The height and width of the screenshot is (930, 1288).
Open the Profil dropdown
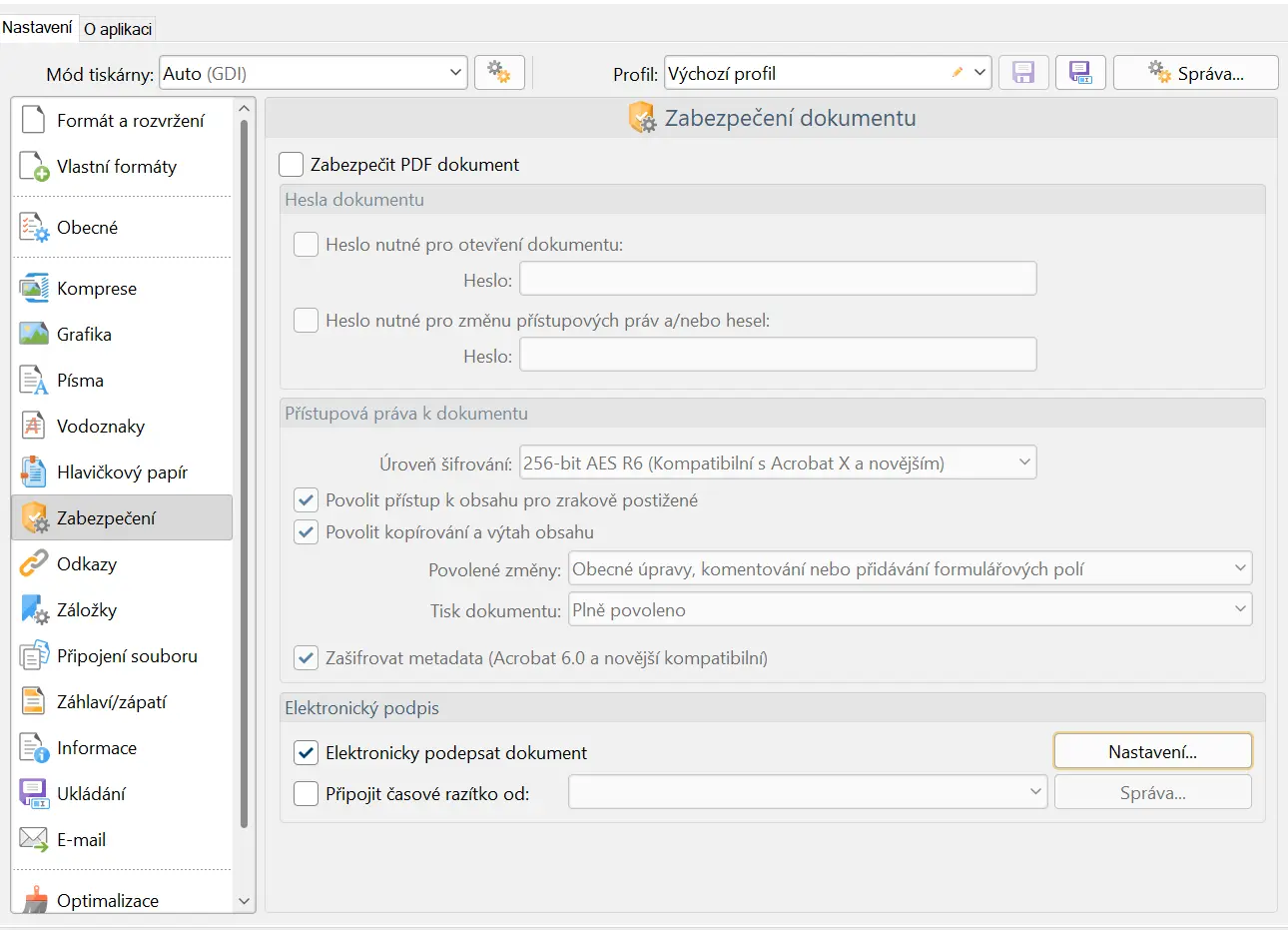(828, 73)
